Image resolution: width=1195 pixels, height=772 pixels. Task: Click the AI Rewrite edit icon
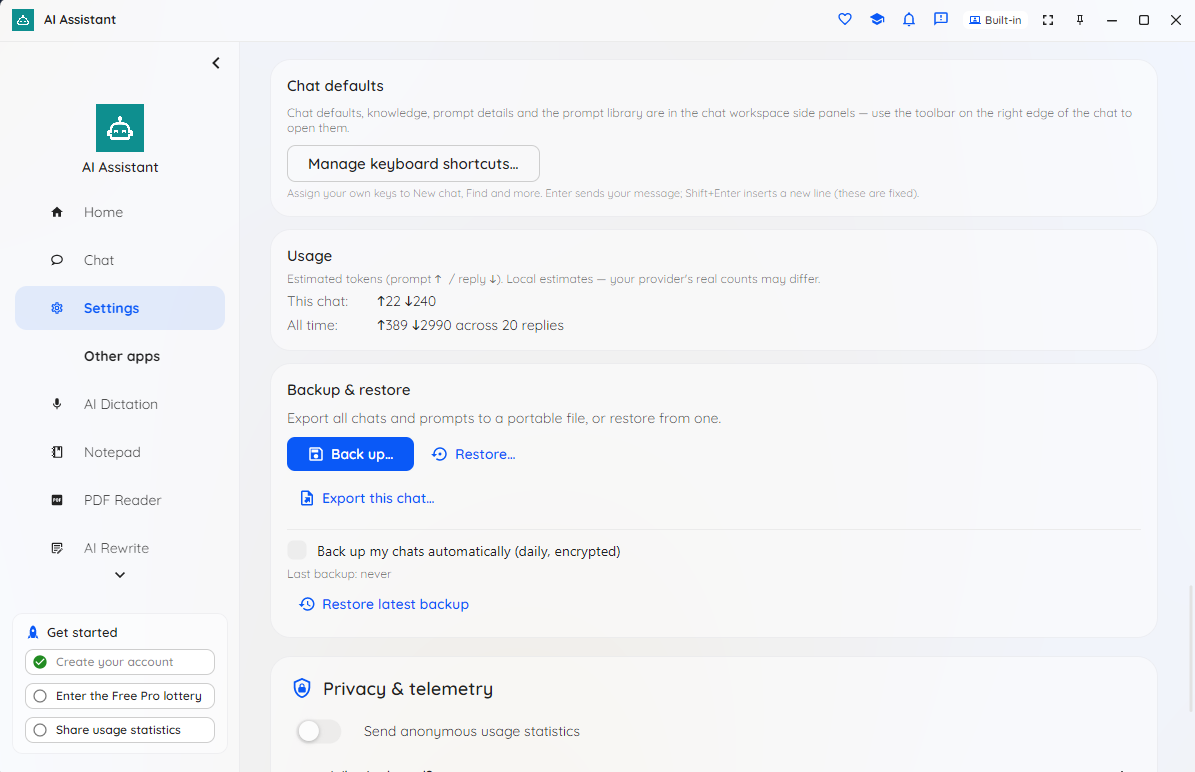57,548
